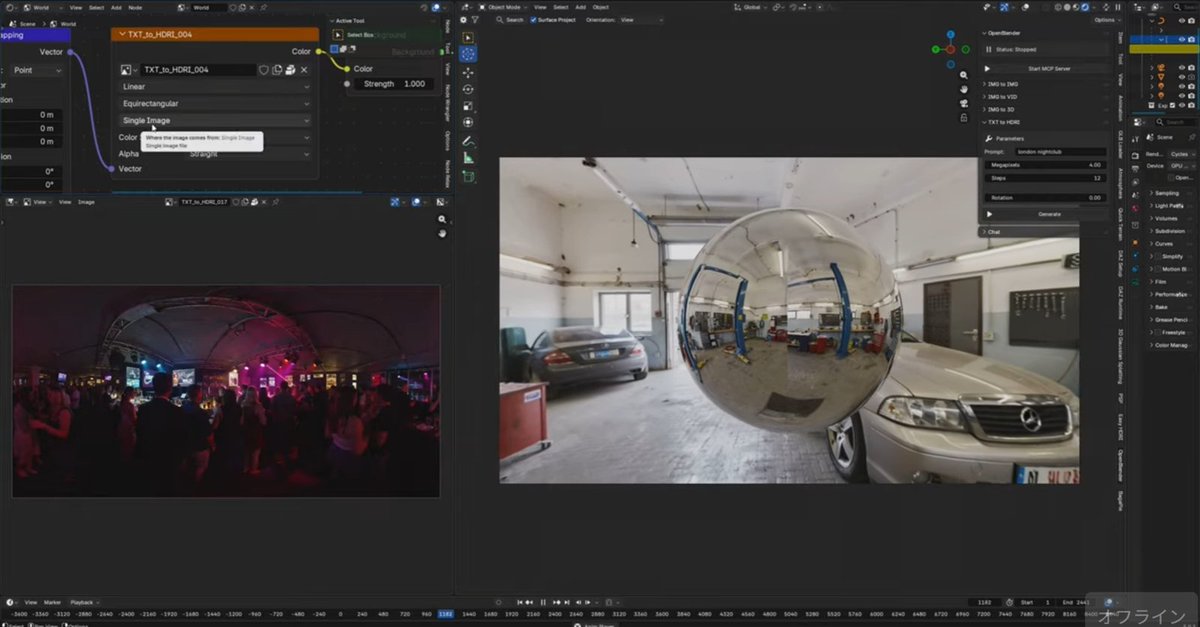The image size is (1200, 627).
Task: Click the pan hand icon in image editor
Action: (x=442, y=233)
